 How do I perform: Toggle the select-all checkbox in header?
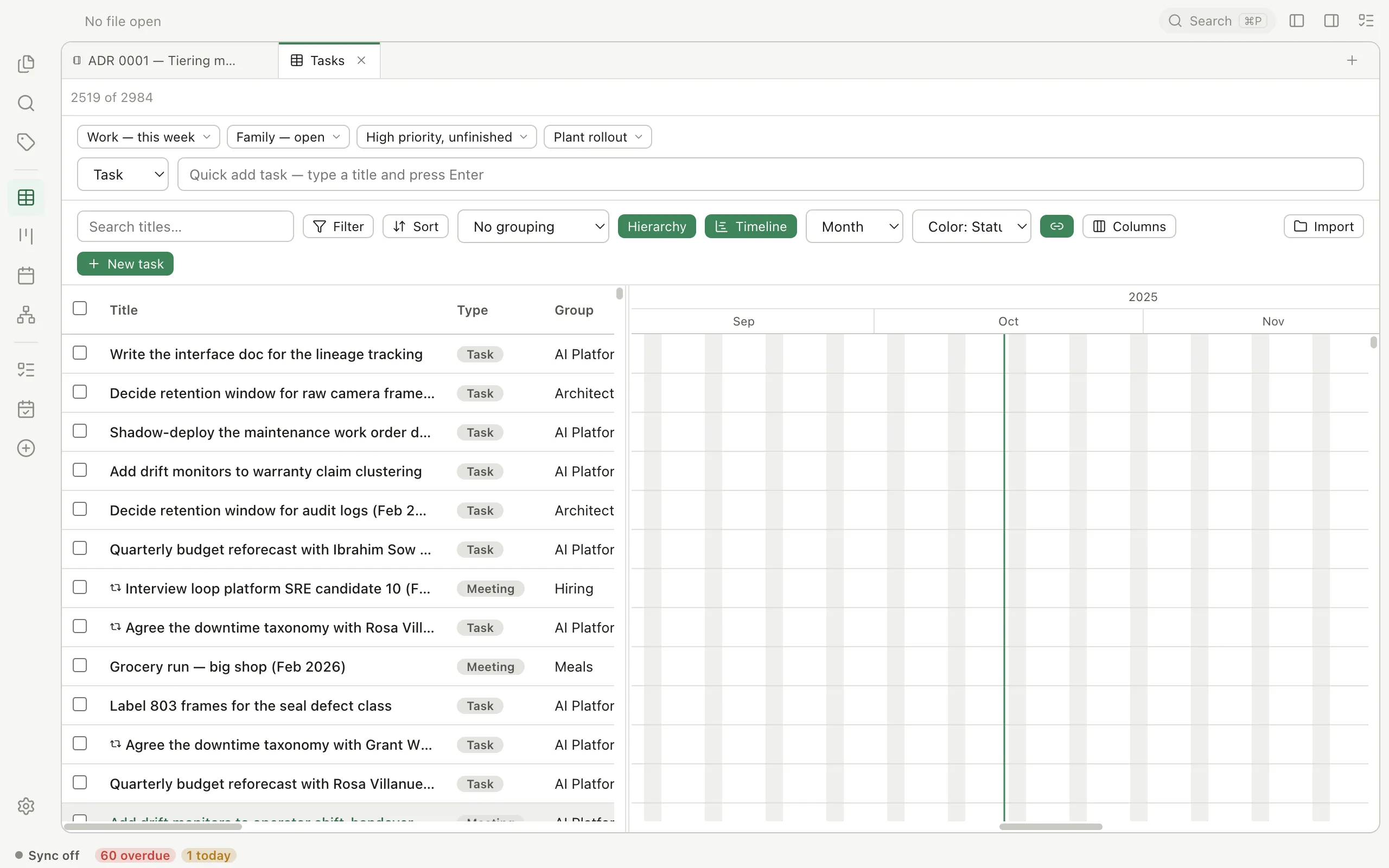(x=80, y=308)
